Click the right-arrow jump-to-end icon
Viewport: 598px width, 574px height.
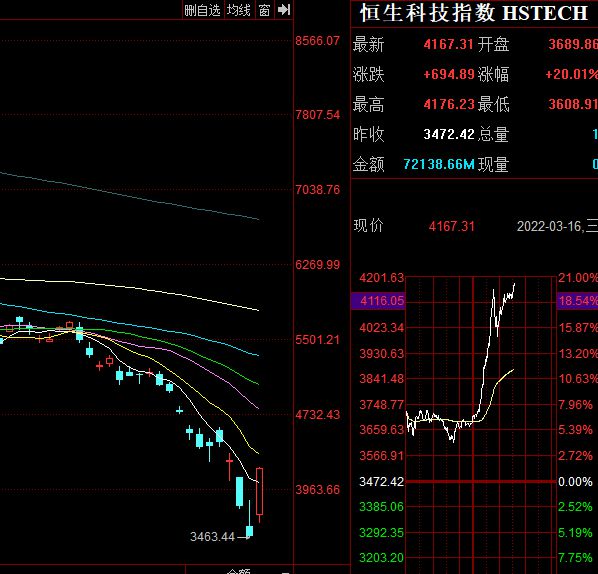[x=284, y=10]
